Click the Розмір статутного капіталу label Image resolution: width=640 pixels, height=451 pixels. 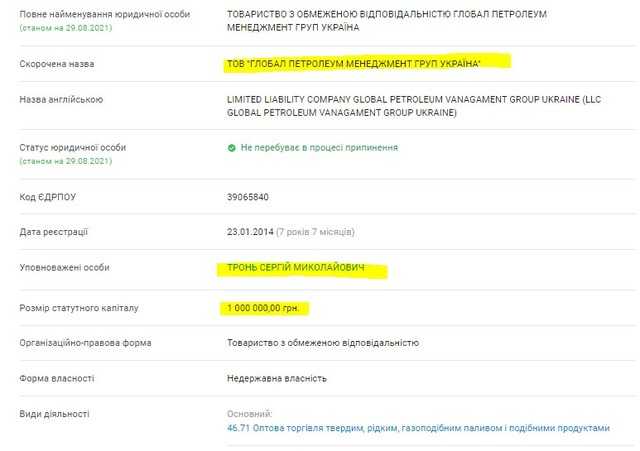point(79,308)
